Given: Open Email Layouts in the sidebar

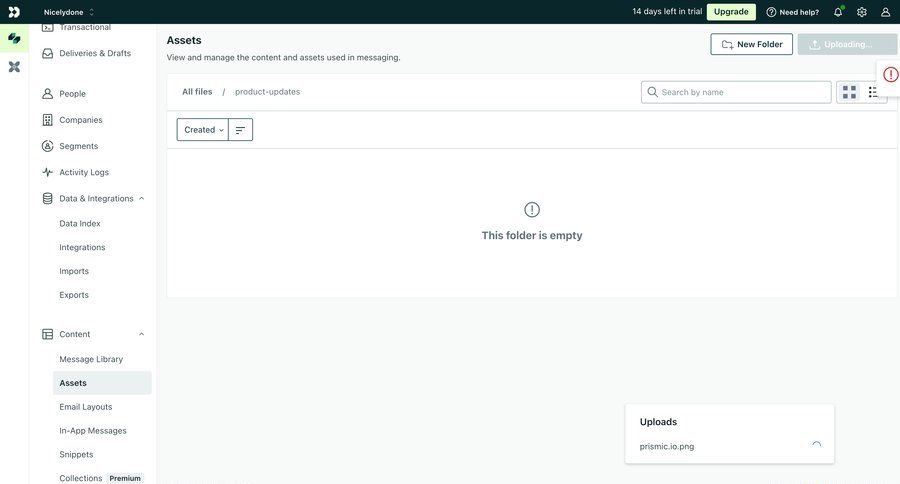Looking at the screenshot, I should (85, 407).
